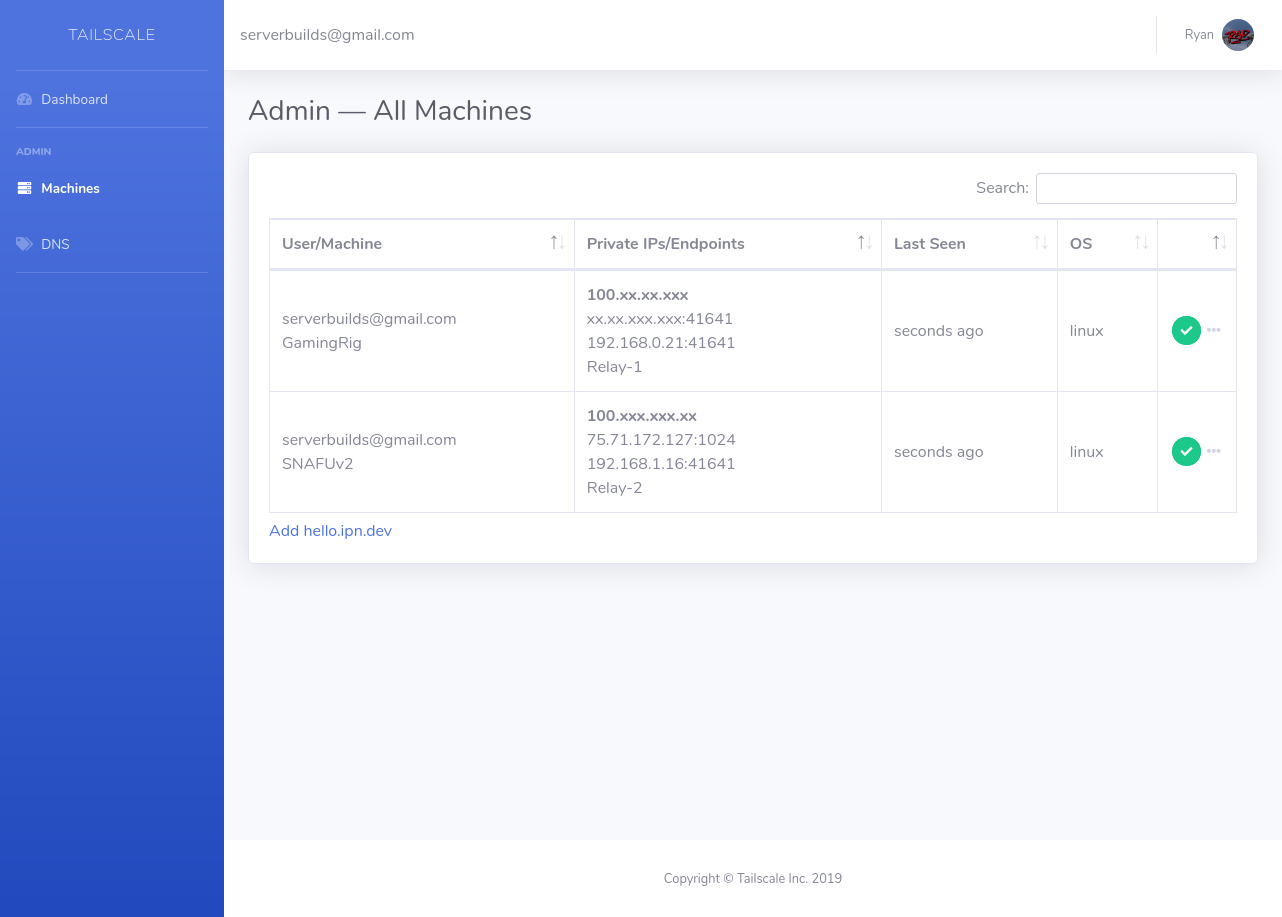Click the Relay-1 entry
The image size is (1282, 917).
click(615, 367)
